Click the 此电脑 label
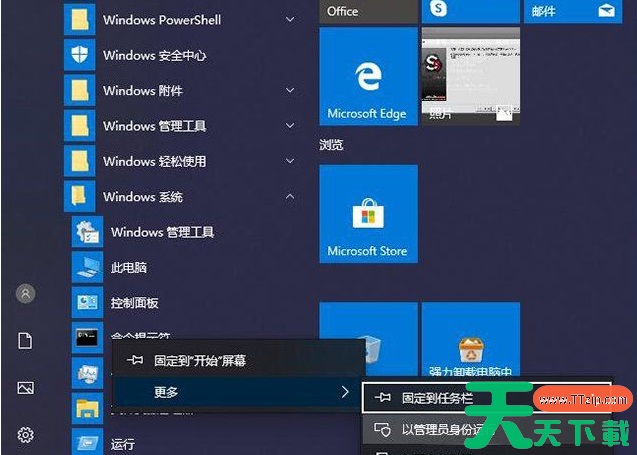This screenshot has width=637, height=455. point(129,267)
